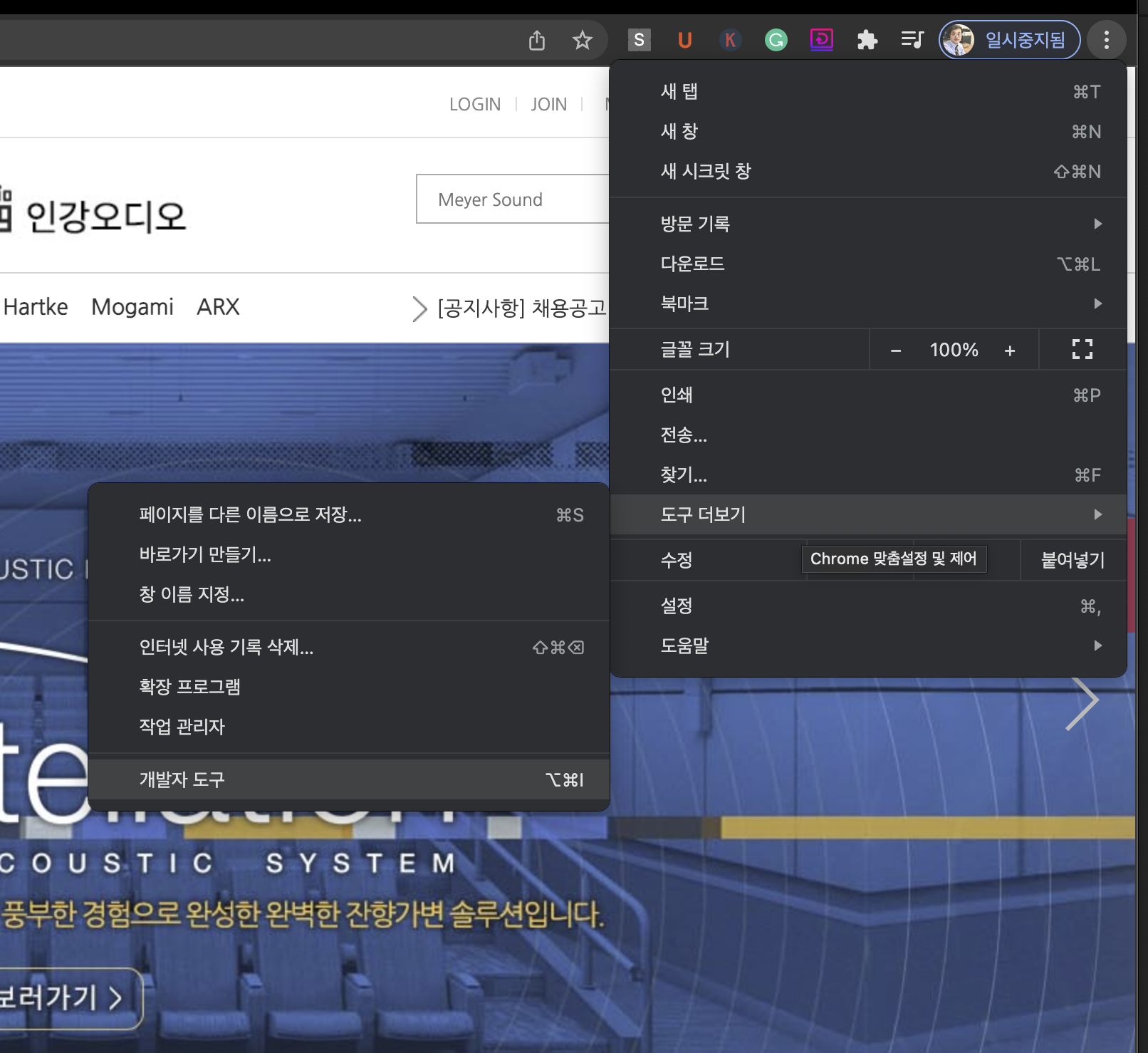1148x1053 pixels.
Task: Open the Mogami brand link
Action: 132,307
